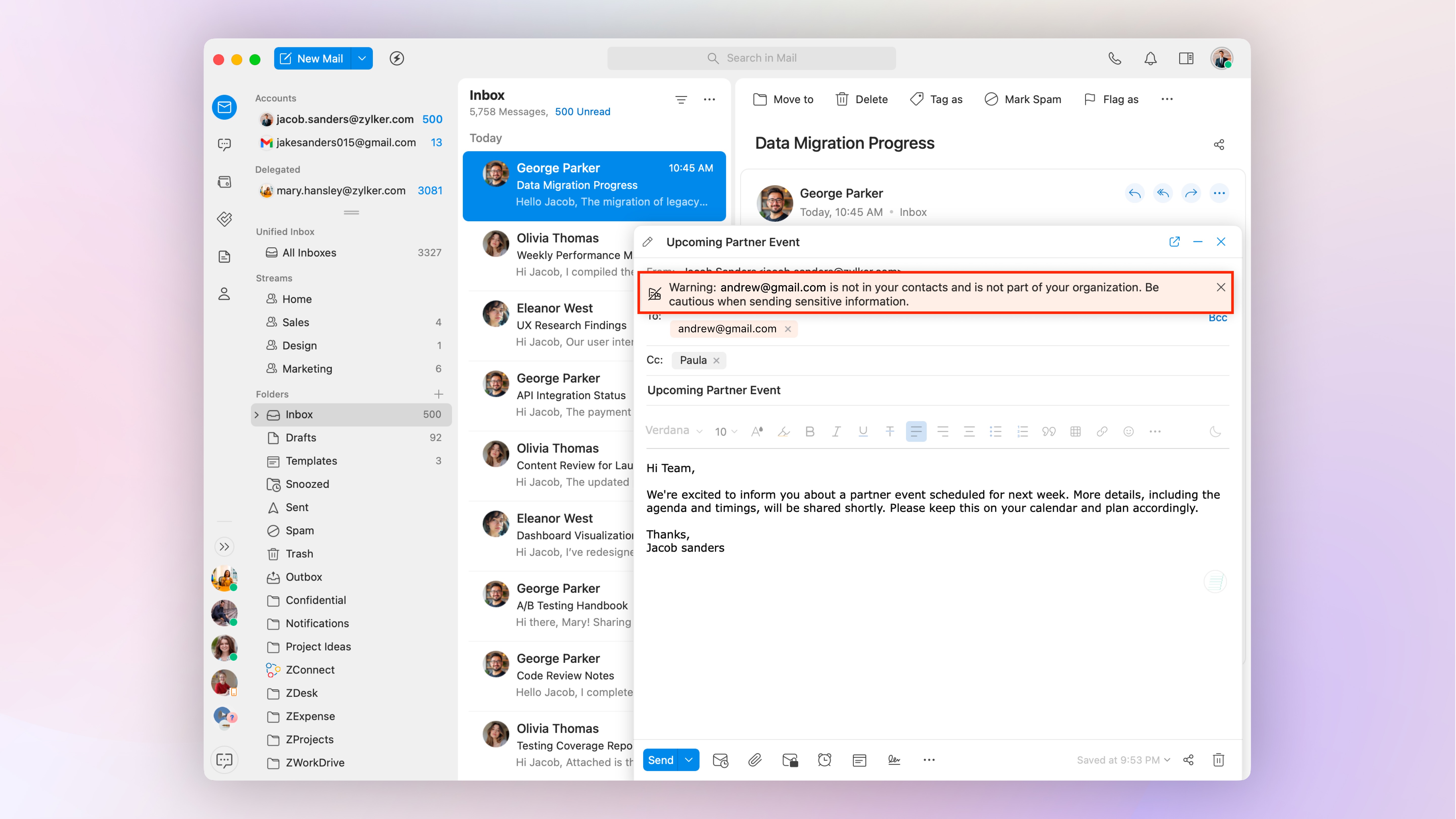The image size is (1456, 819).
Task: Click the insert link icon
Action: click(x=1102, y=432)
